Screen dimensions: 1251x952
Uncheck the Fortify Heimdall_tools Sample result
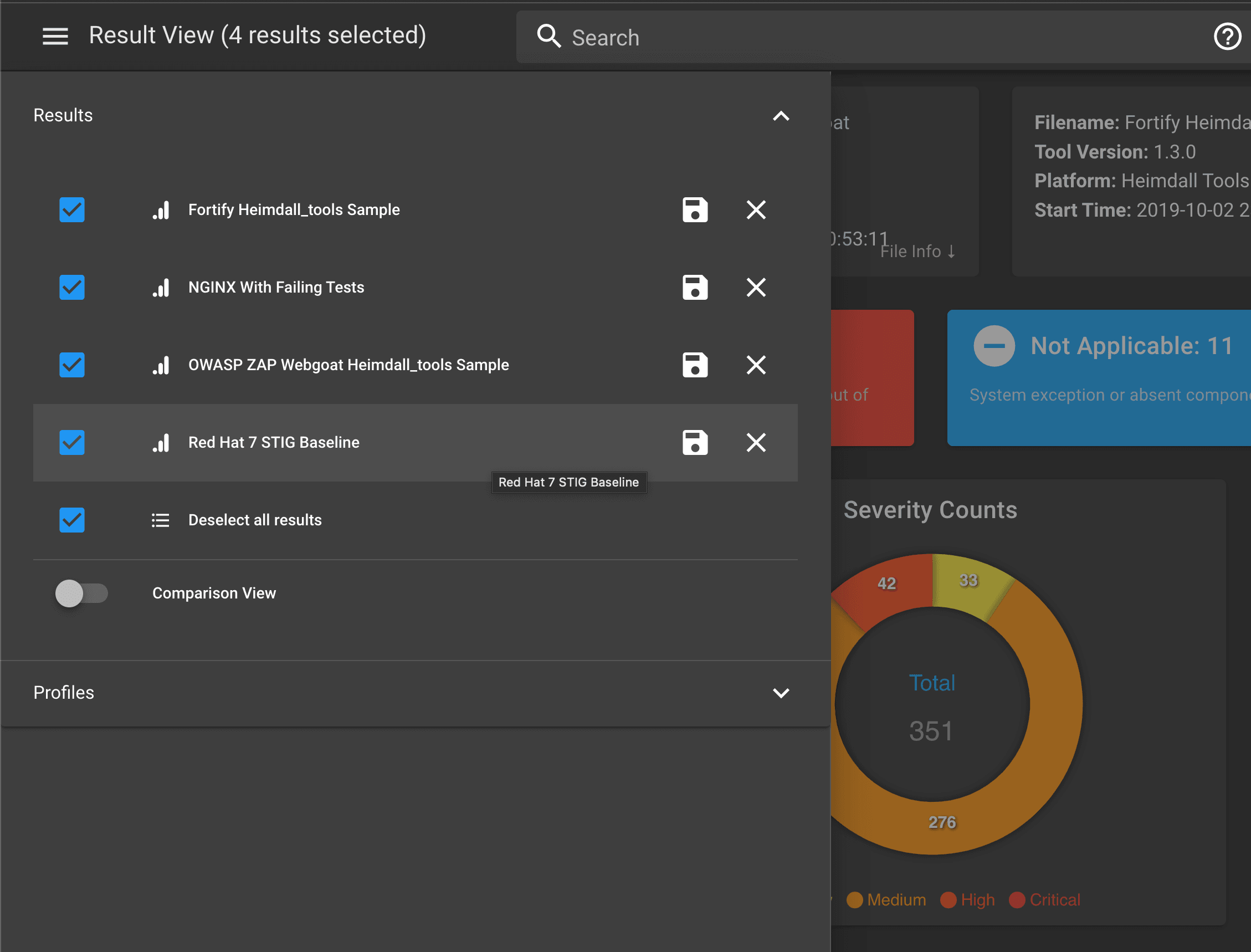pyautogui.click(x=72, y=209)
